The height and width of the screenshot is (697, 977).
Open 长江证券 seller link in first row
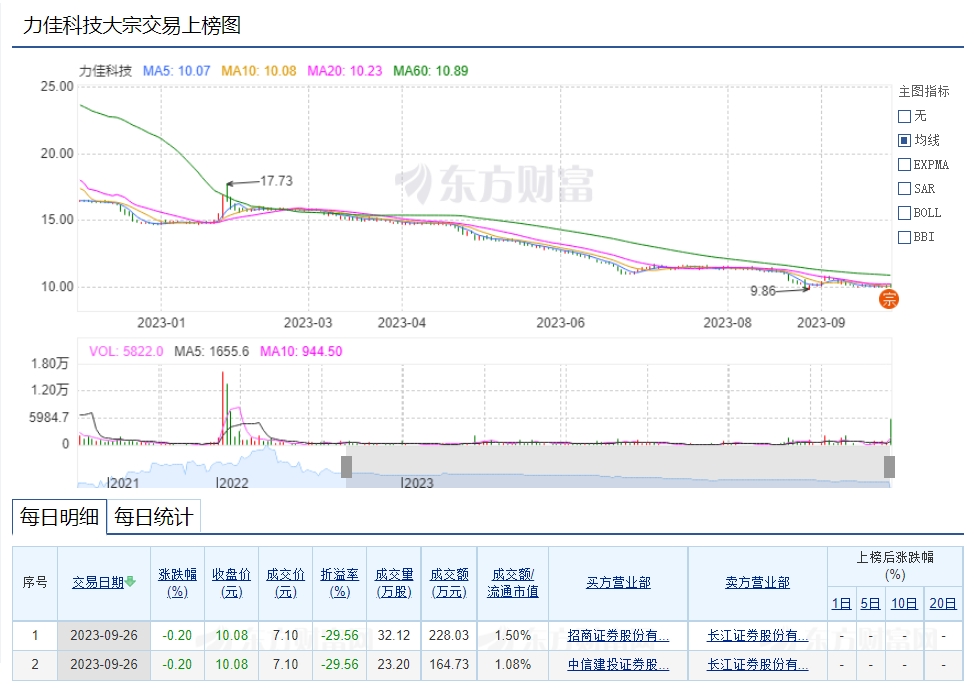757,635
